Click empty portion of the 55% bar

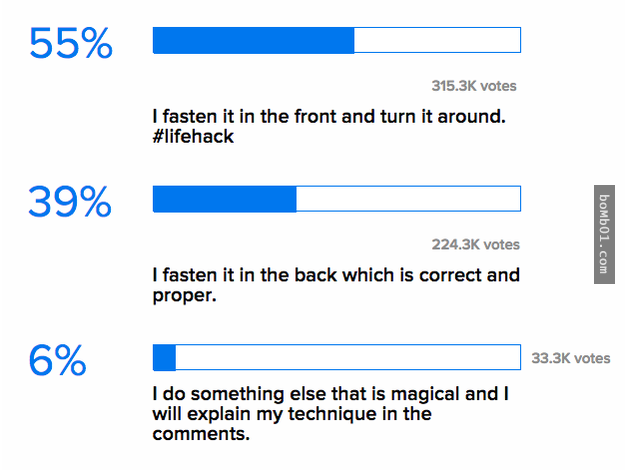(x=437, y=40)
